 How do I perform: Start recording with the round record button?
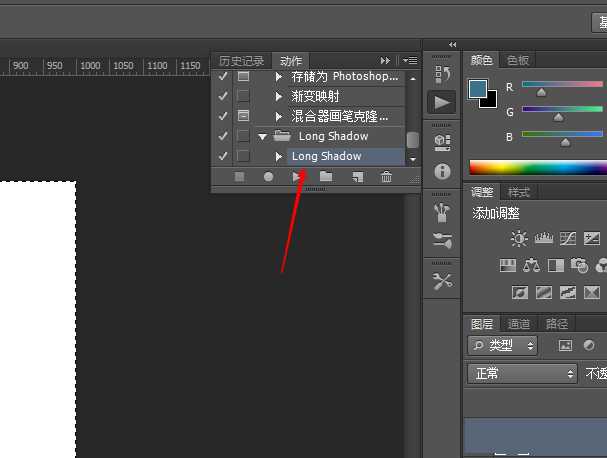(x=268, y=177)
